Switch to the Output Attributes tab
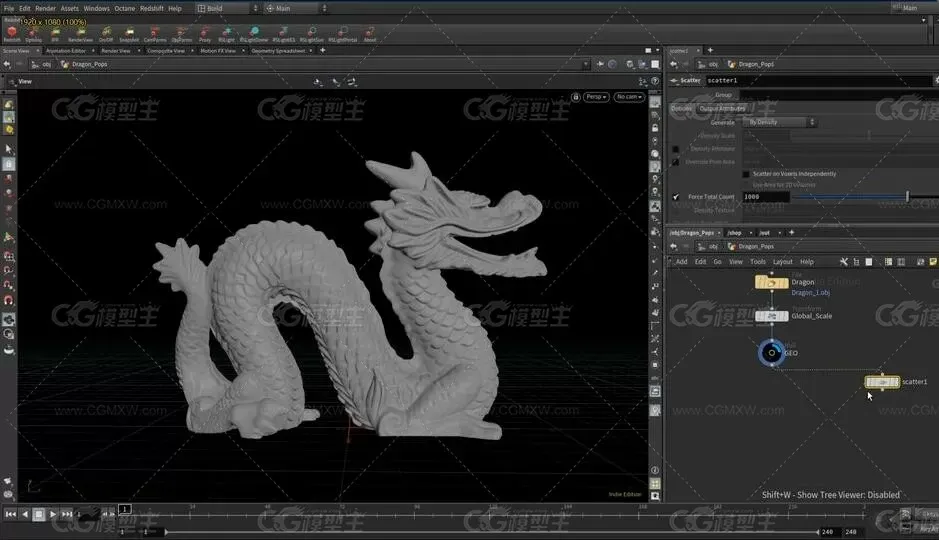The image size is (939, 540). pos(722,108)
